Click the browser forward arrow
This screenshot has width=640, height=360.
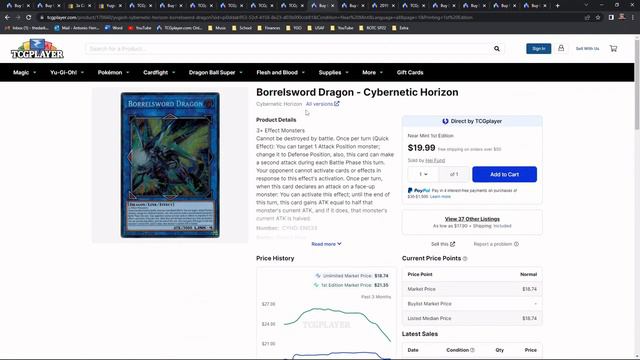pyautogui.click(x=18, y=18)
